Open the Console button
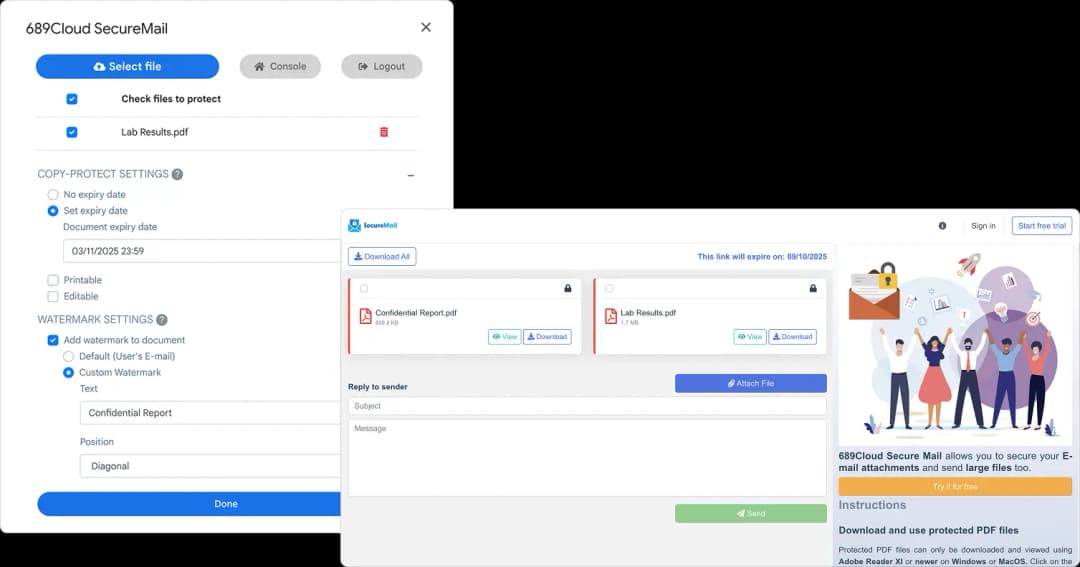The image size is (1080, 567). tap(280, 66)
